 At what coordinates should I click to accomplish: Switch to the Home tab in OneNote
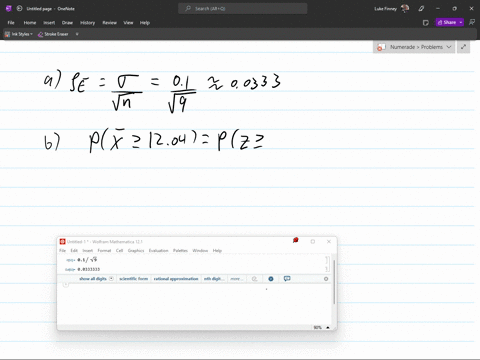[x=30, y=23]
